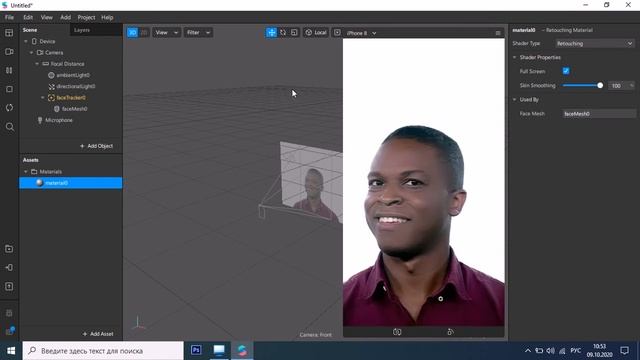Click the notification icon with blue badge
640x360 pixels.
pyautogui.click(x=9, y=331)
